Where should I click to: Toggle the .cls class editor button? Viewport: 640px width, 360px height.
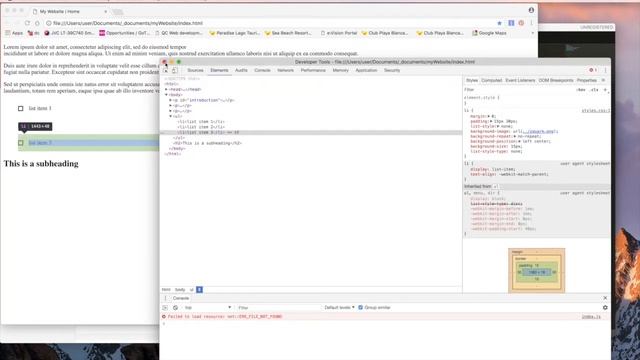[x=594, y=90]
